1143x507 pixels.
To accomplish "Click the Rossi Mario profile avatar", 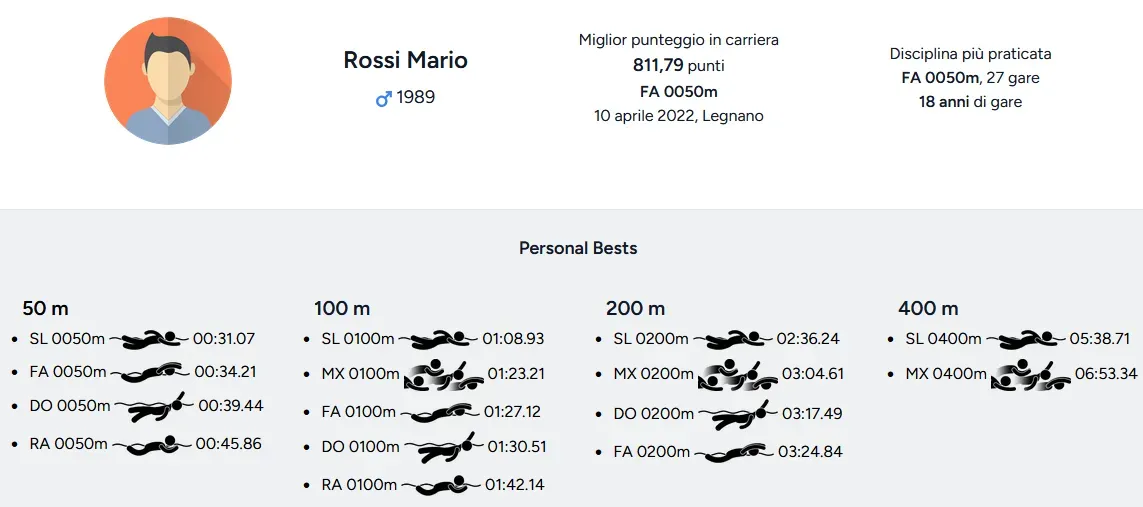I will [168, 81].
